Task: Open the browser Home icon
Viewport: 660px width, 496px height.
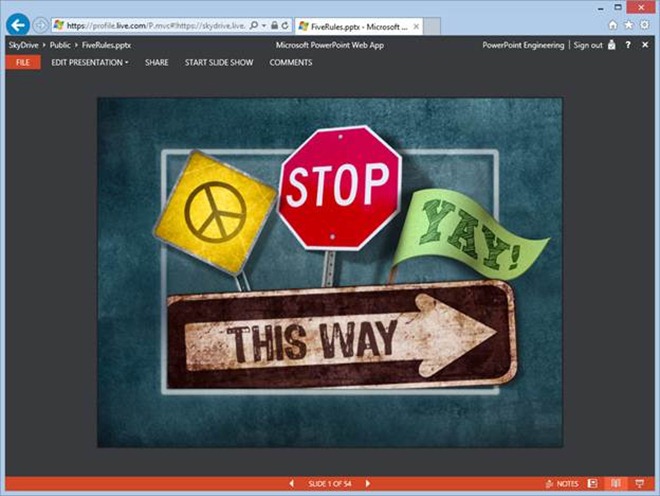Action: click(x=613, y=25)
